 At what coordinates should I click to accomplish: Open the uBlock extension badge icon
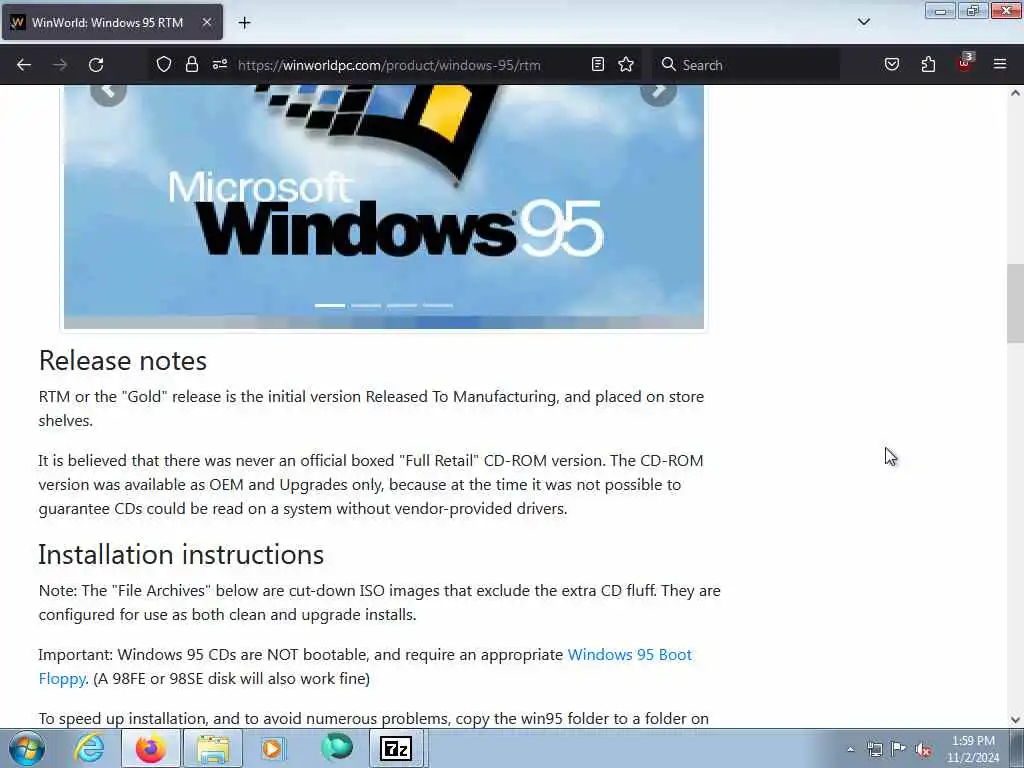pyautogui.click(x=965, y=63)
